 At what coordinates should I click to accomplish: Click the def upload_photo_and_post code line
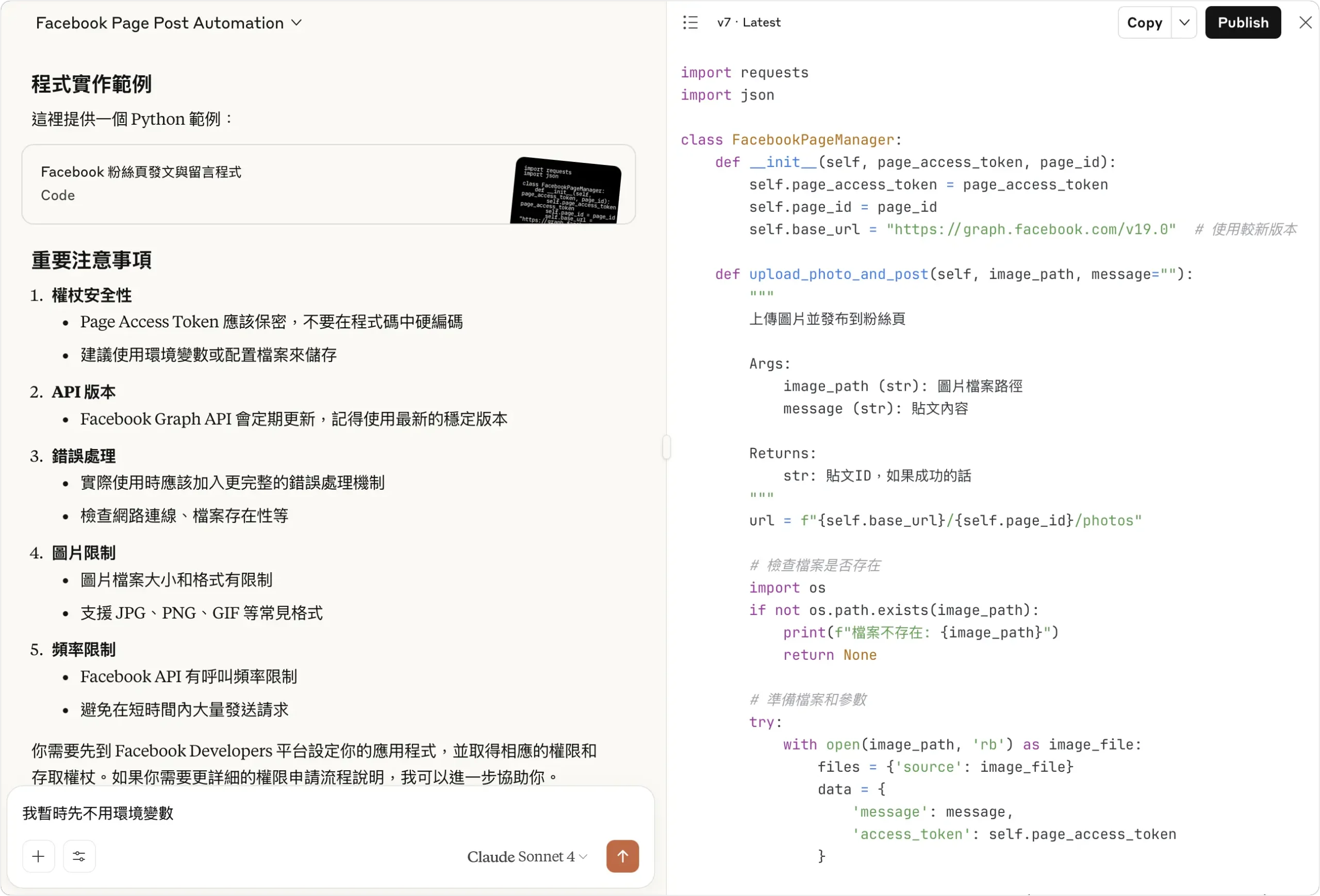[954, 274]
